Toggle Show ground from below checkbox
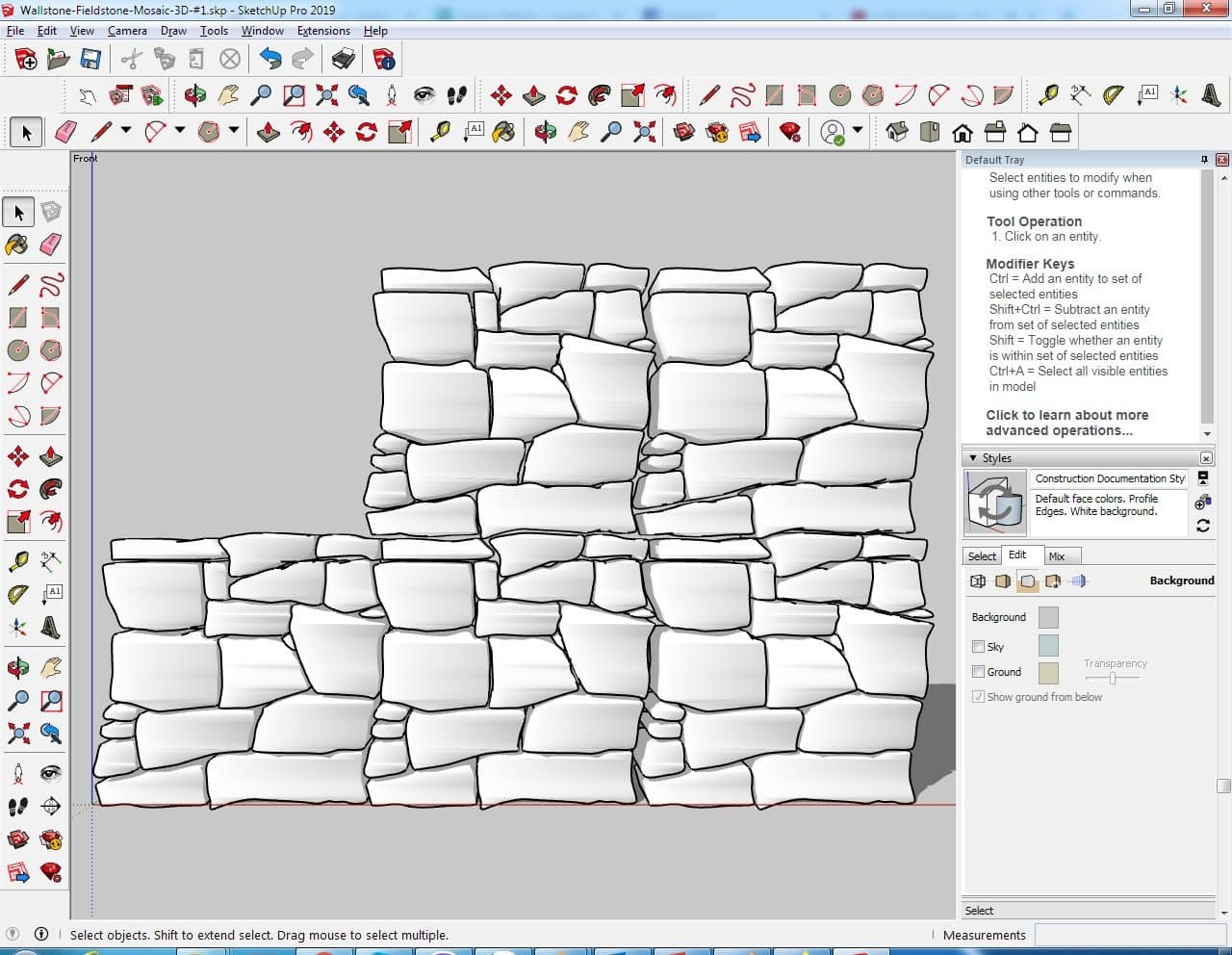The image size is (1232, 955). click(x=978, y=697)
